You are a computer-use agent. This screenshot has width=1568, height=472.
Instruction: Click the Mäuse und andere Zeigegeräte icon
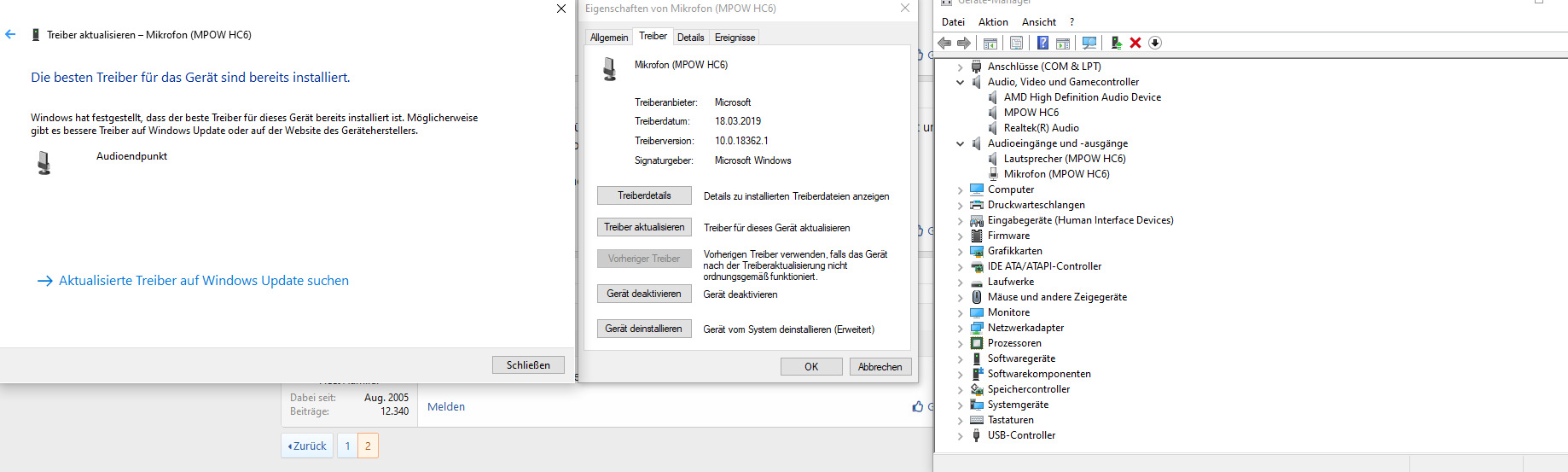[977, 297]
